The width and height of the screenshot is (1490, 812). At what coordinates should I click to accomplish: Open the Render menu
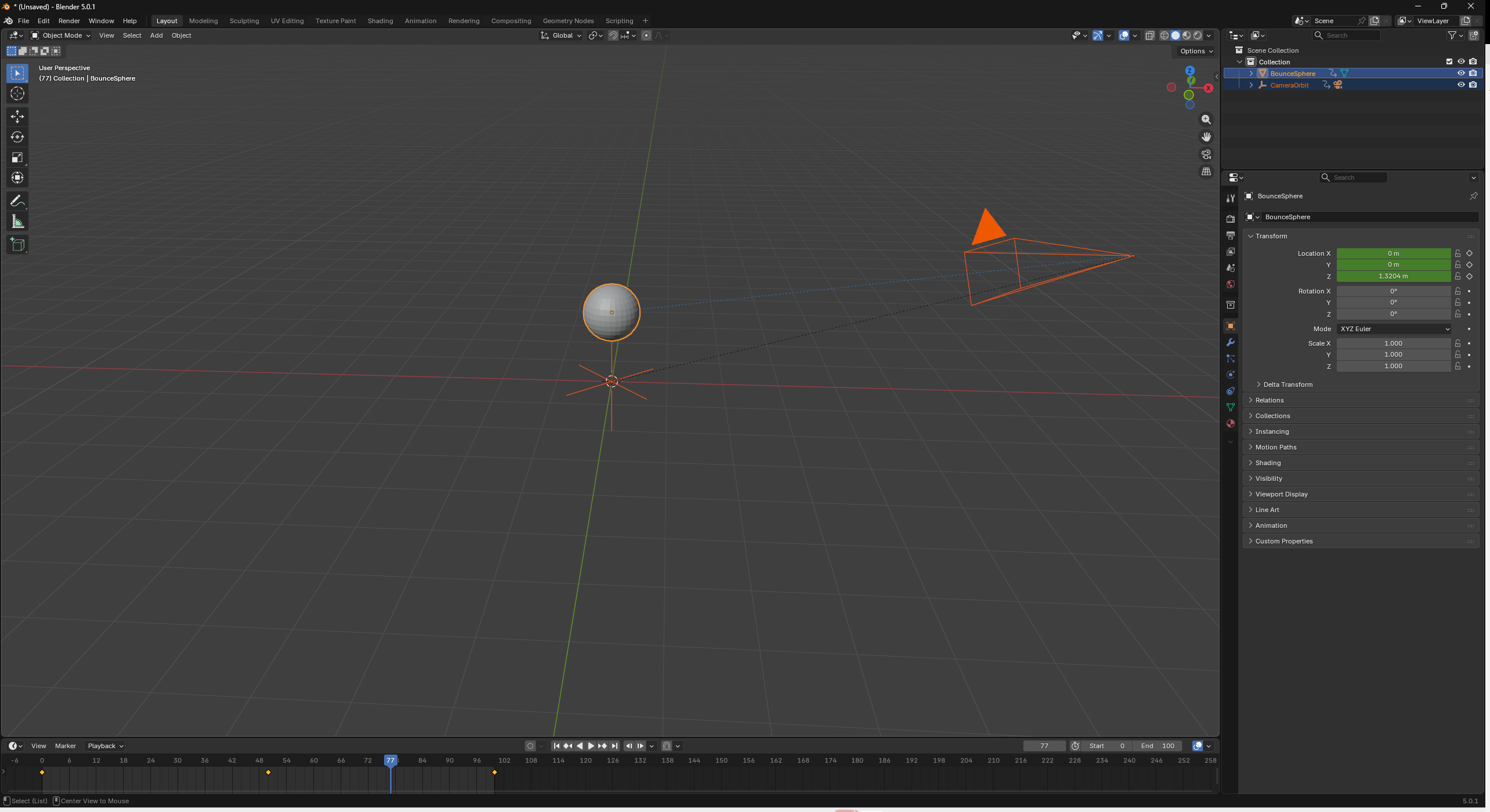click(x=69, y=21)
